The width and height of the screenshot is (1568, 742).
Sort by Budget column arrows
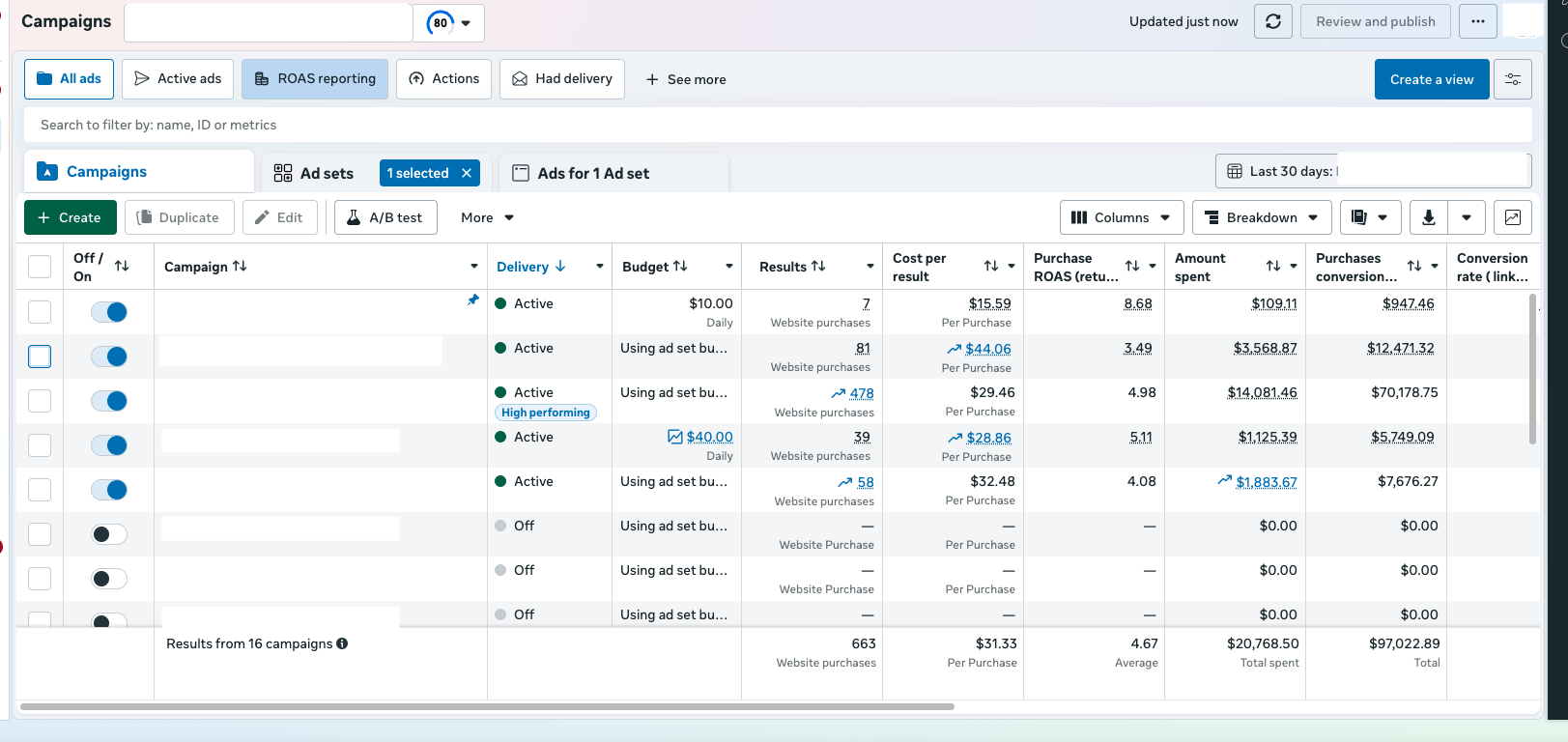pos(680,266)
